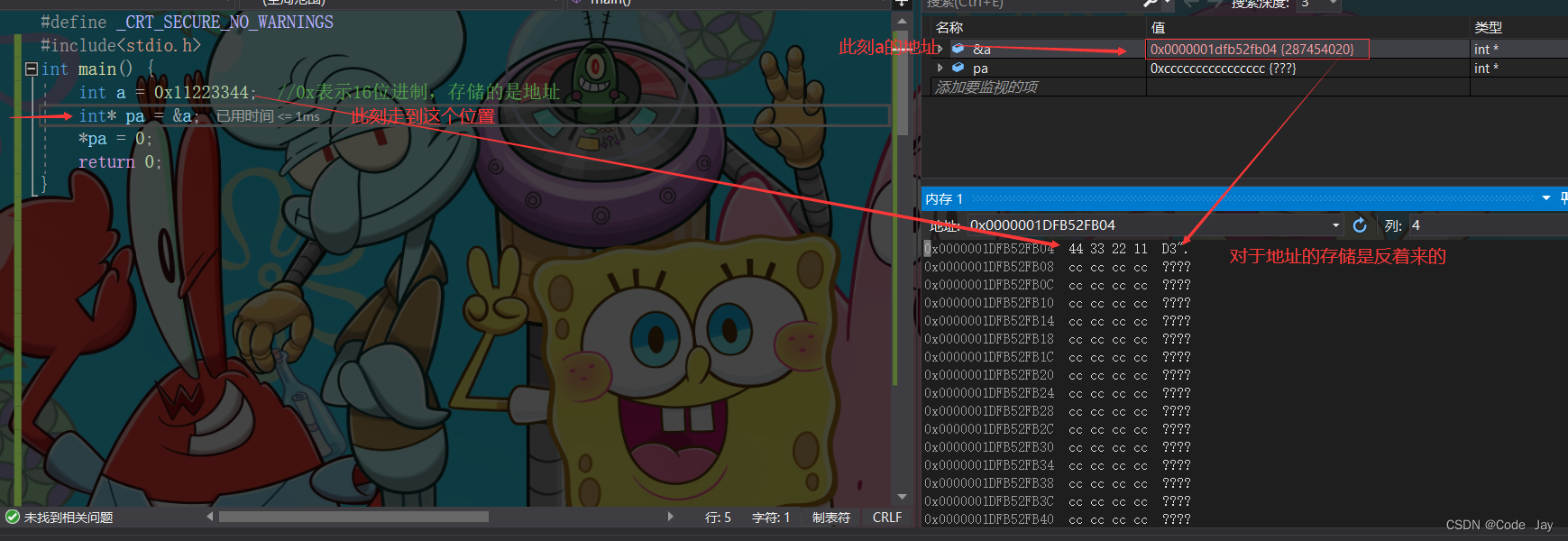
Task: Click the 未找到相关问题 status text
Action: pyautogui.click(x=69, y=518)
